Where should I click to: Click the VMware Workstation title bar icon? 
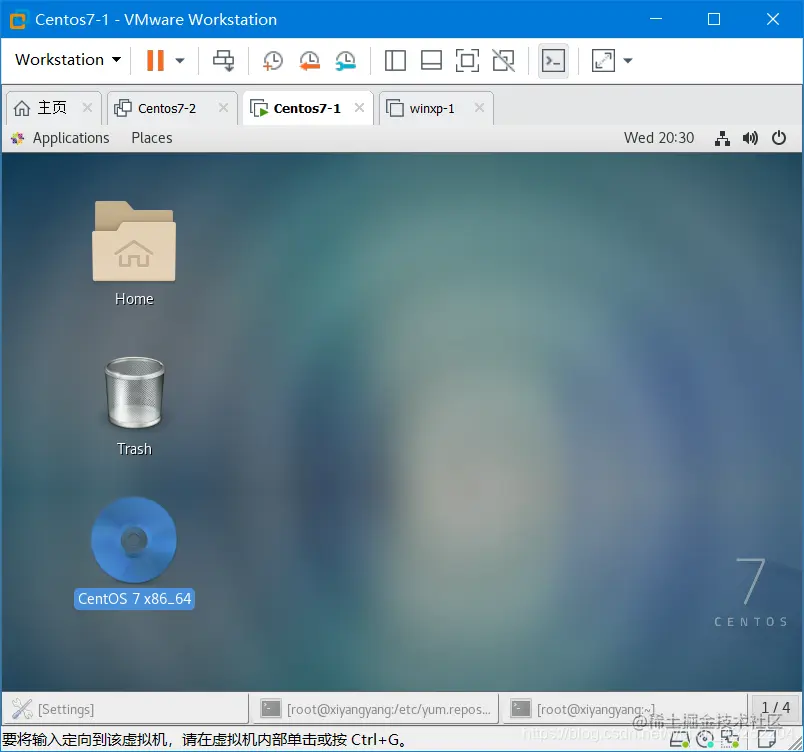(18, 20)
